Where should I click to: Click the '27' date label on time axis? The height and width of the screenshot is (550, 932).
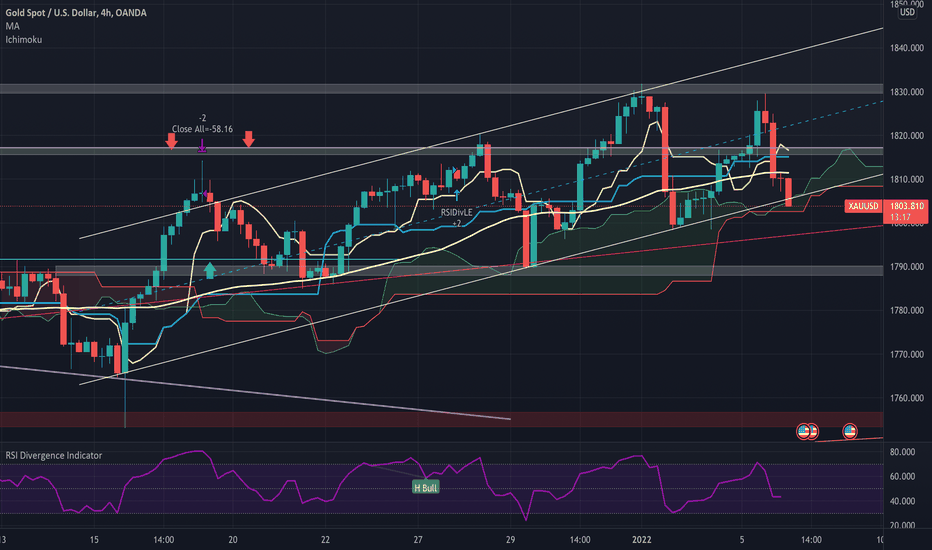point(418,540)
